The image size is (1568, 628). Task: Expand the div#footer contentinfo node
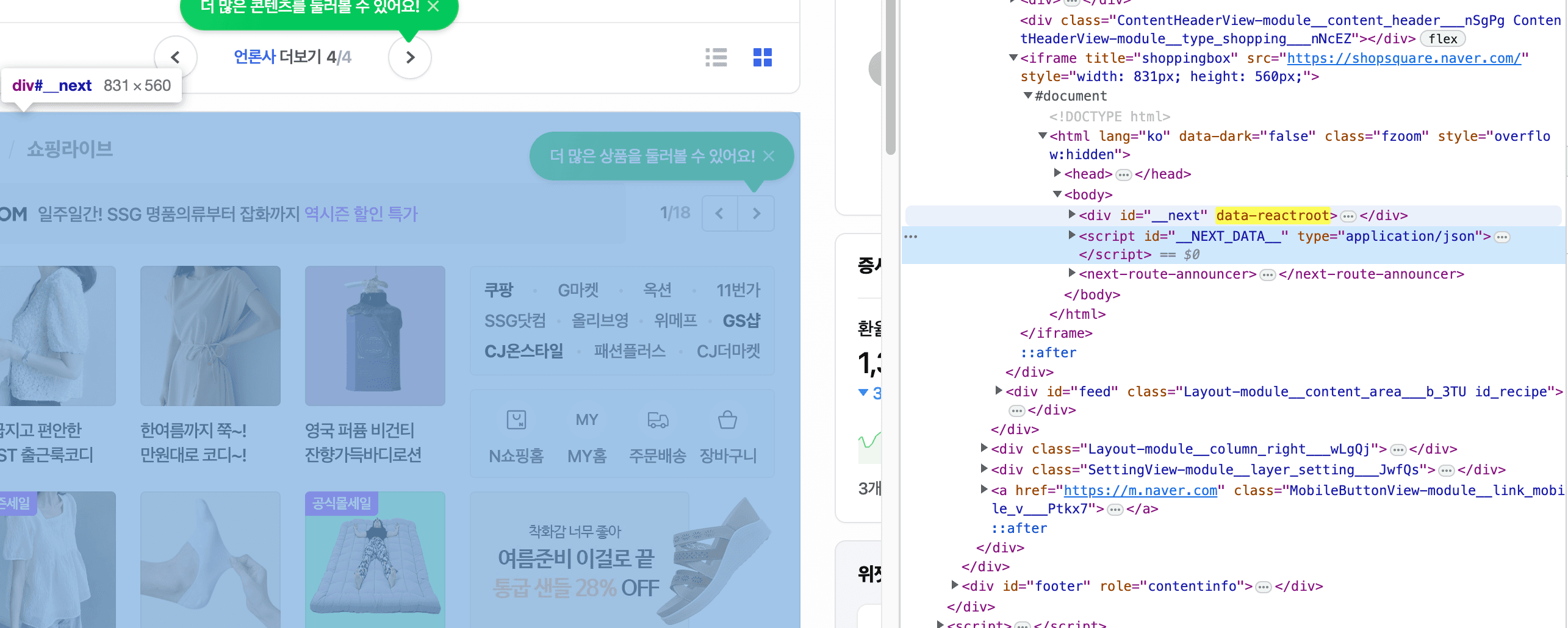pos(955,585)
